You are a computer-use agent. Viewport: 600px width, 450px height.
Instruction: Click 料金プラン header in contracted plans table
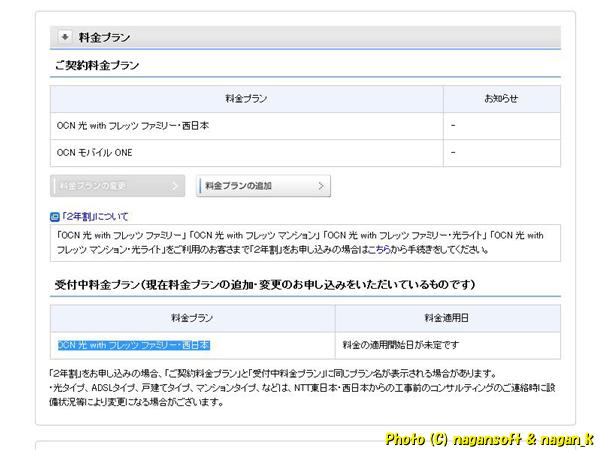click(x=246, y=99)
